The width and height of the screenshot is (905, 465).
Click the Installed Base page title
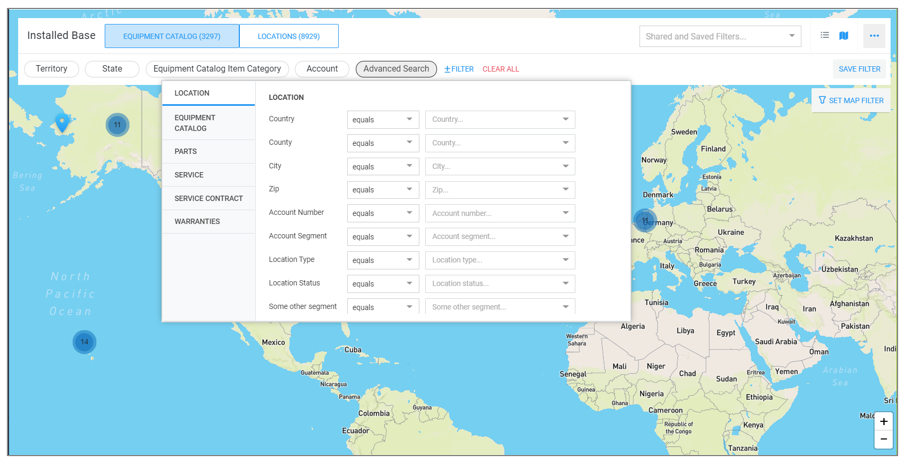tap(61, 35)
